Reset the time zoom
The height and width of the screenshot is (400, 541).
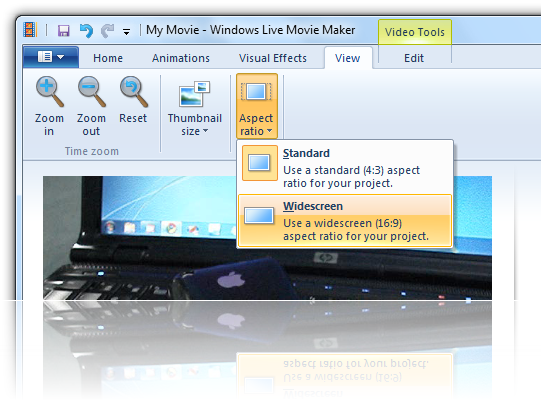pos(133,100)
